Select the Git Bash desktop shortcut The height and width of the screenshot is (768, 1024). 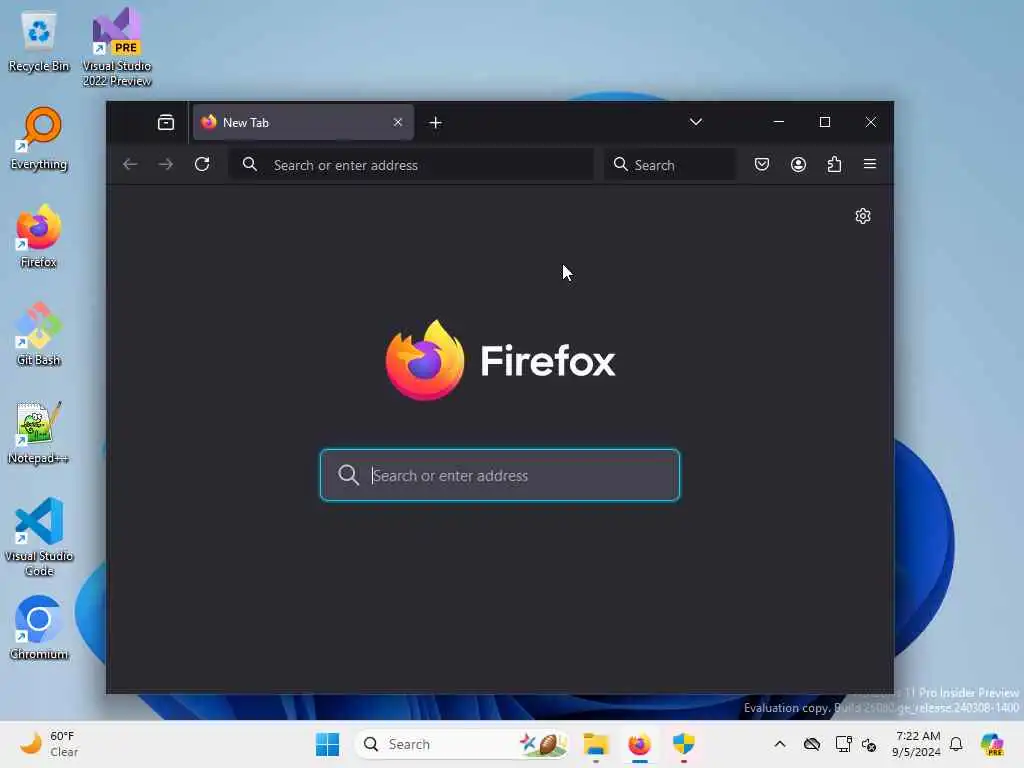[x=39, y=334]
